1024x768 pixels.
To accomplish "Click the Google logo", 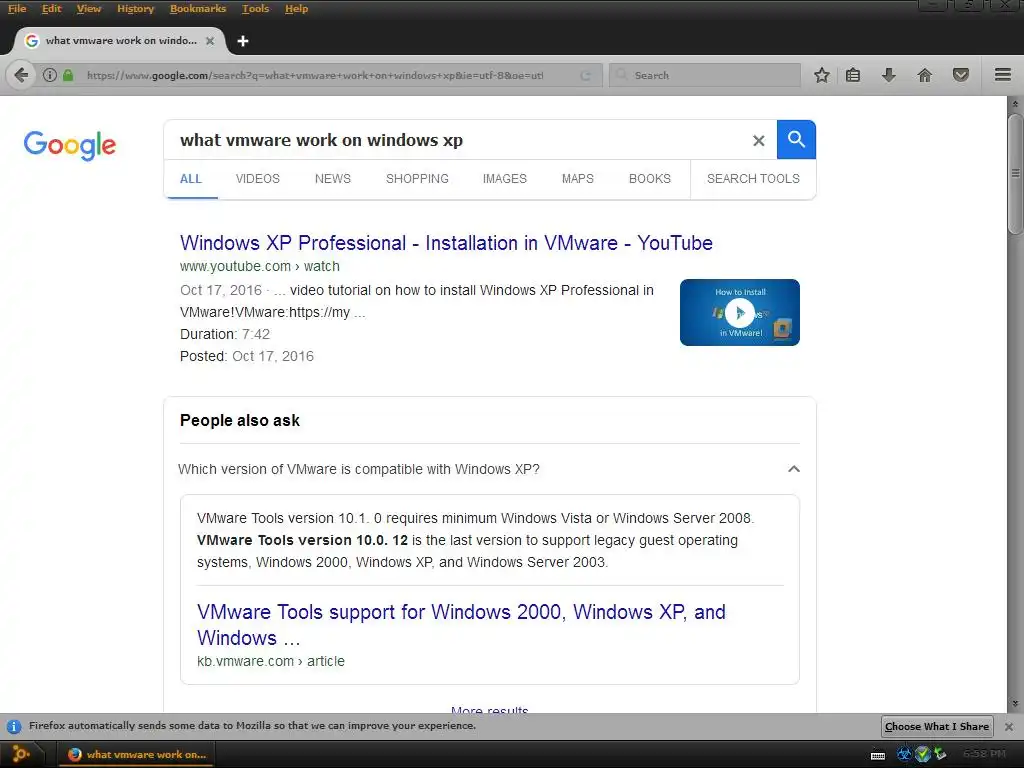I will click(70, 145).
